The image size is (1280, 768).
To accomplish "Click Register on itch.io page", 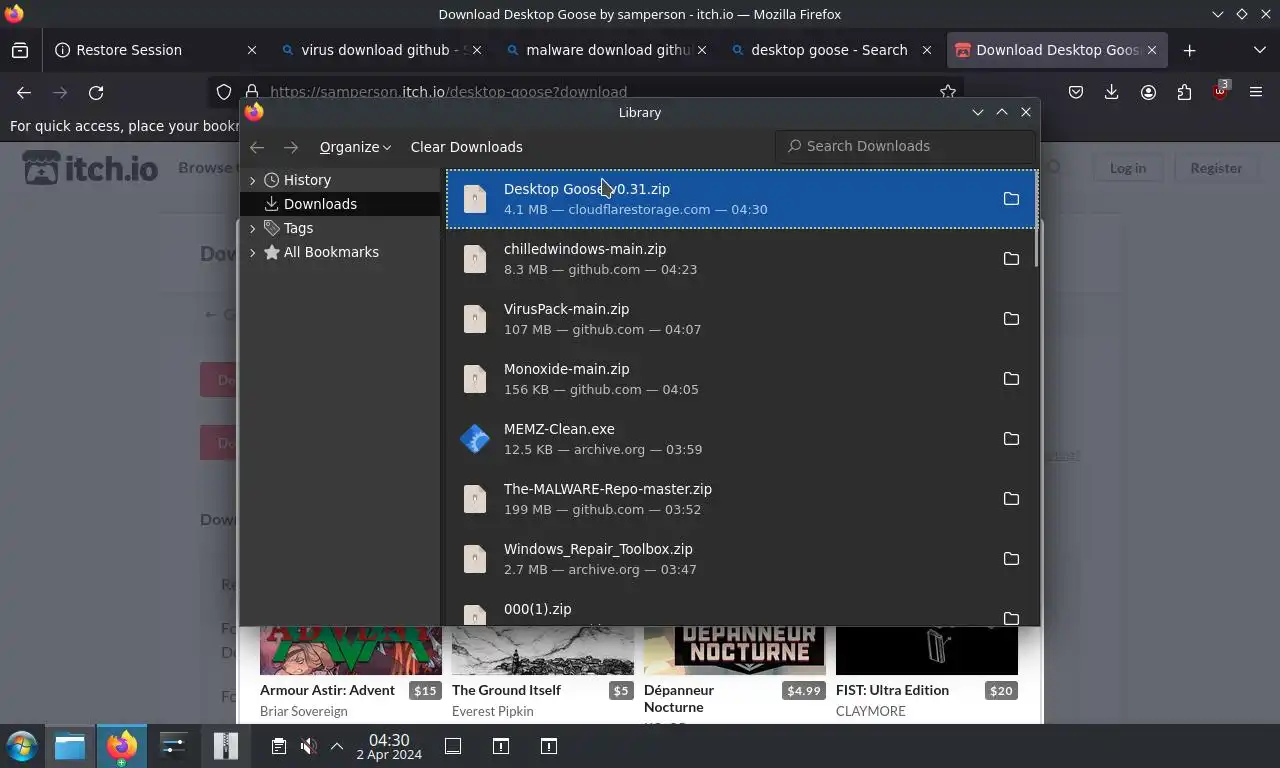I will tap(1216, 168).
